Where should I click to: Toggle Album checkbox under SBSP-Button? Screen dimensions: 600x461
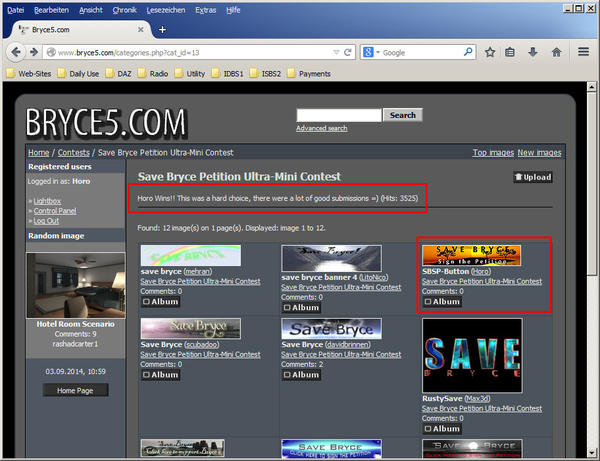(427, 301)
